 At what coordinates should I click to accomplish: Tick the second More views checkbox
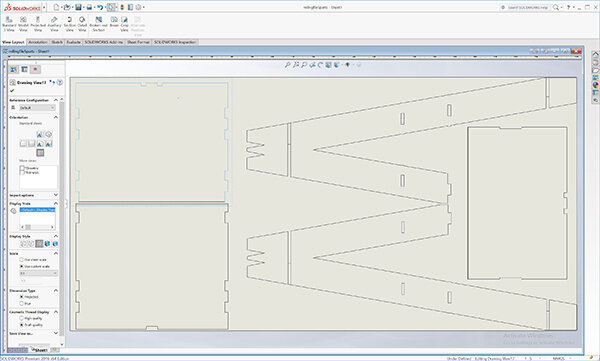[22, 173]
